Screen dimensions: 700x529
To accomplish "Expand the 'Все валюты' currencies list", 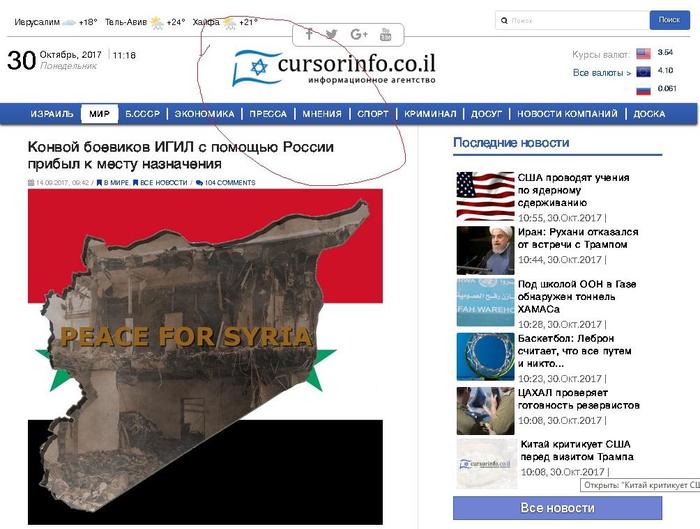I will click(601, 73).
